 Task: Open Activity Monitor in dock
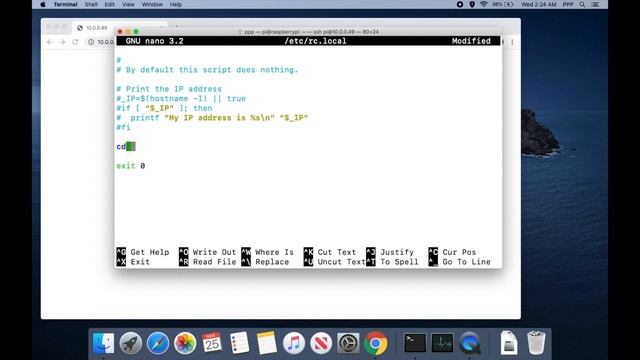pos(442,343)
